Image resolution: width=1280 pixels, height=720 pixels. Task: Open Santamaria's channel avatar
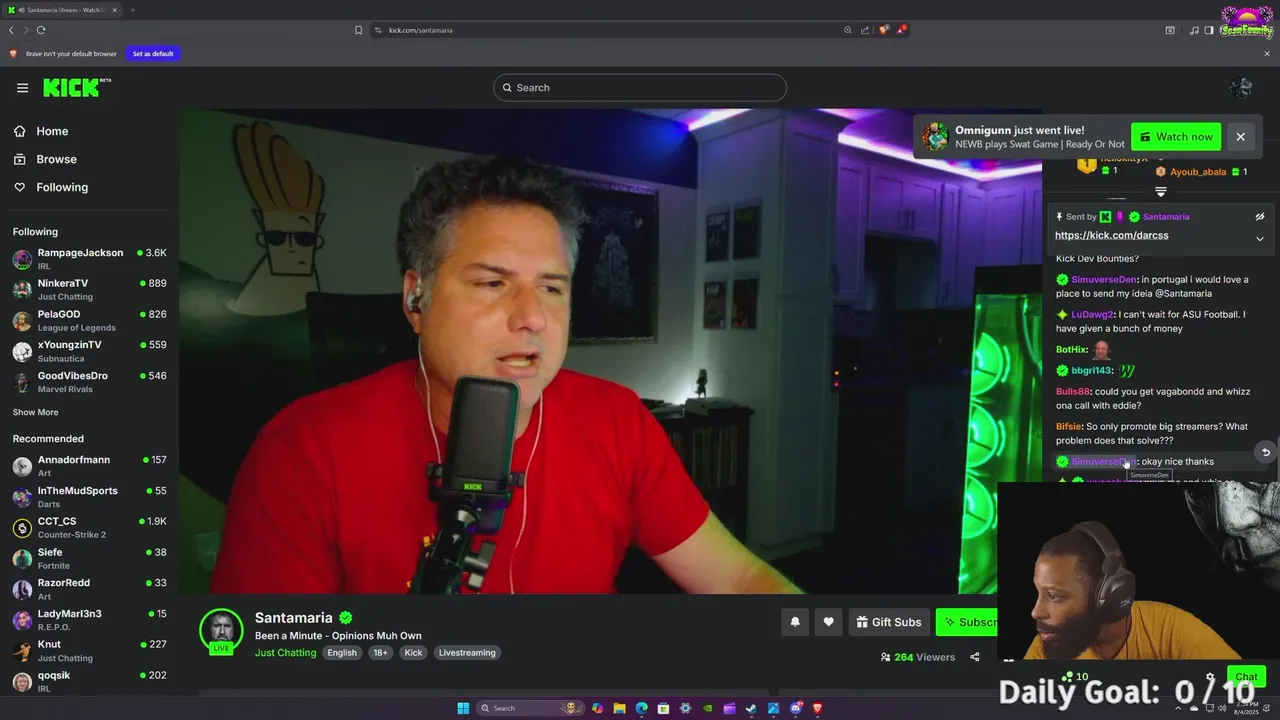point(221,630)
